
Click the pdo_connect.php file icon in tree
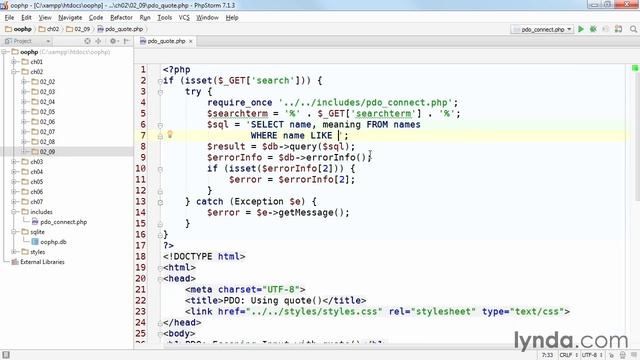pyautogui.click(x=35, y=222)
